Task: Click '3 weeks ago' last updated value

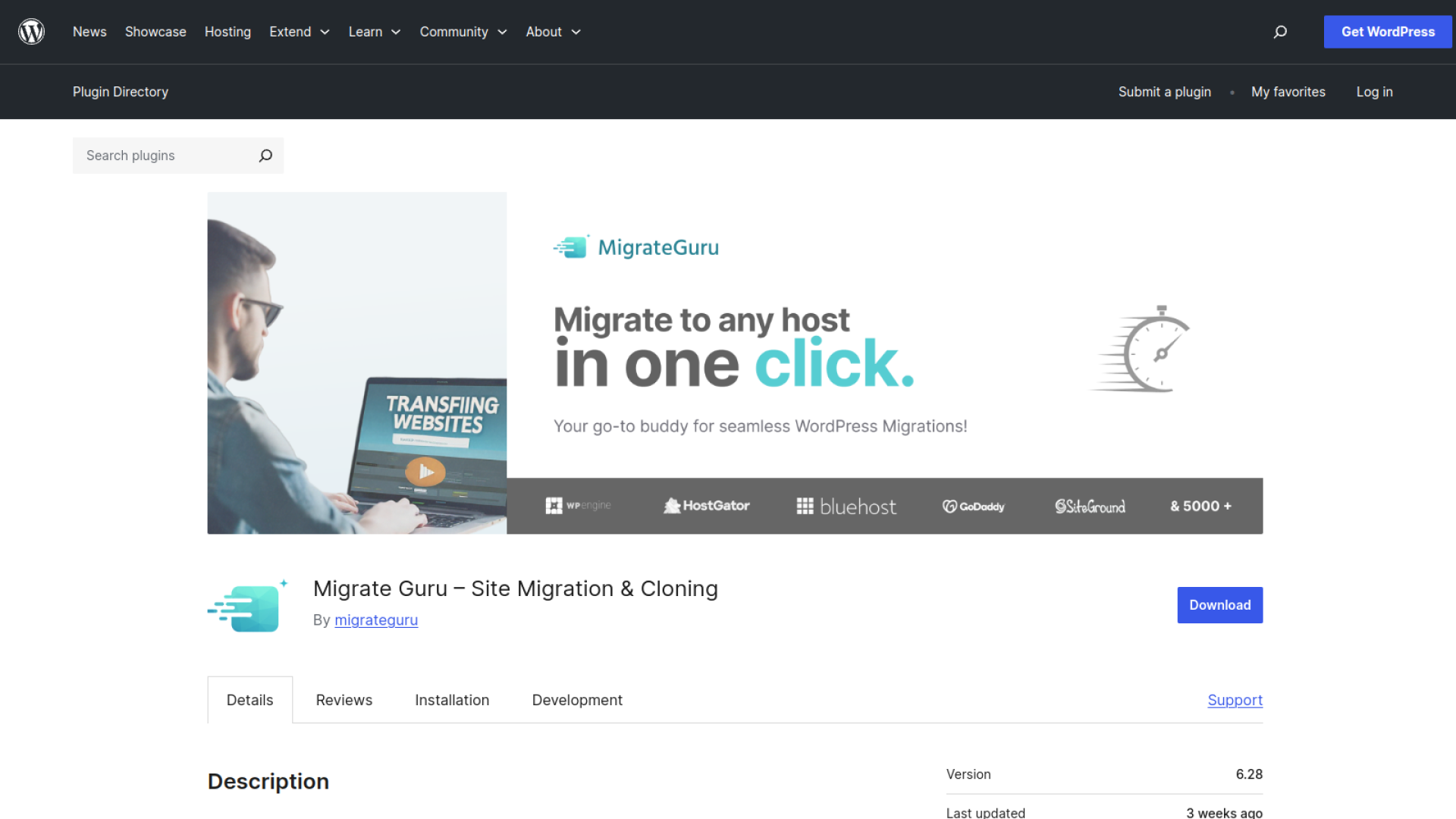Action: pyautogui.click(x=1224, y=812)
